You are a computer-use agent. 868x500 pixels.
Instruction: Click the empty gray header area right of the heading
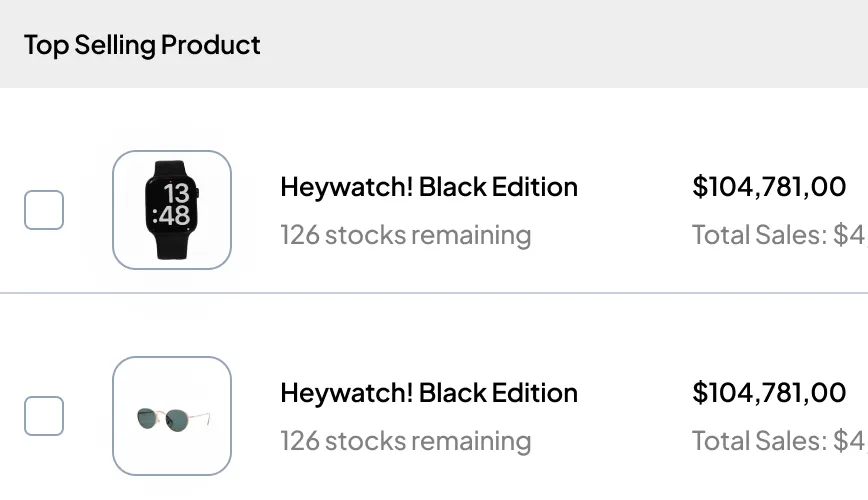pyautogui.click(x=560, y=45)
